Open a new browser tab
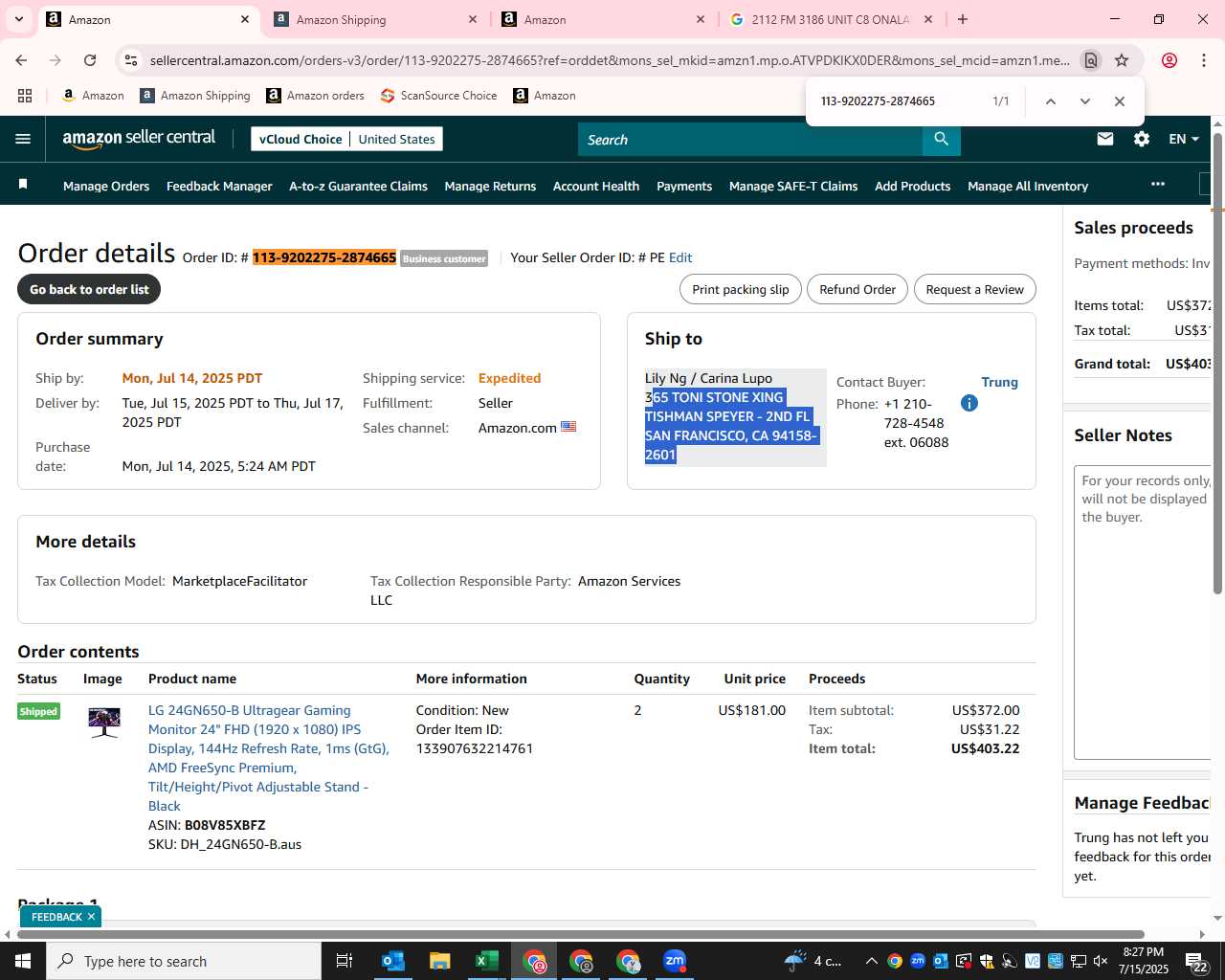 (963, 19)
